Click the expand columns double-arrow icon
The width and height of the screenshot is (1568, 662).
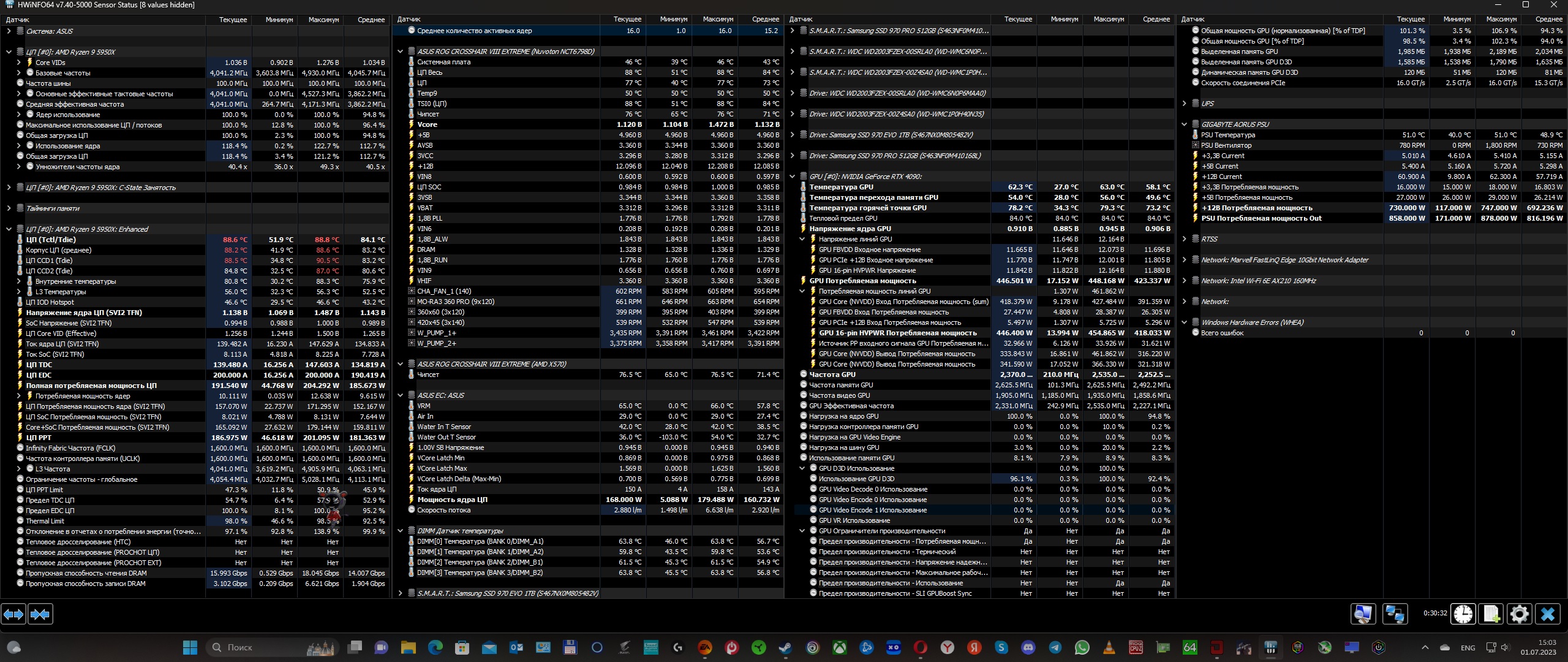pyautogui.click(x=13, y=614)
